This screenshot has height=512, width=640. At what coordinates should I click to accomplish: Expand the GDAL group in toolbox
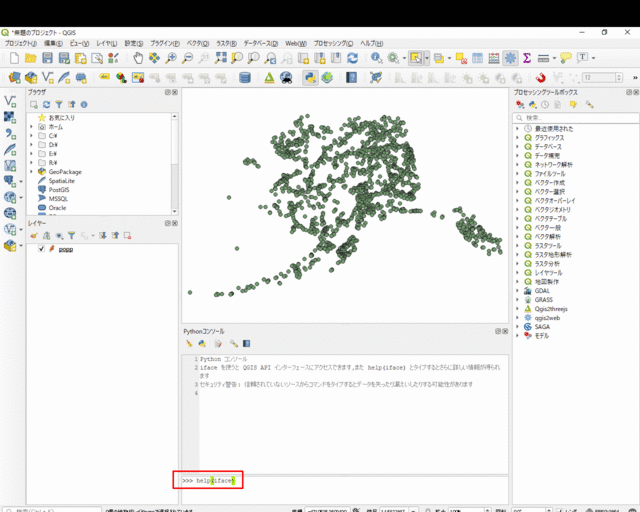[x=517, y=291]
